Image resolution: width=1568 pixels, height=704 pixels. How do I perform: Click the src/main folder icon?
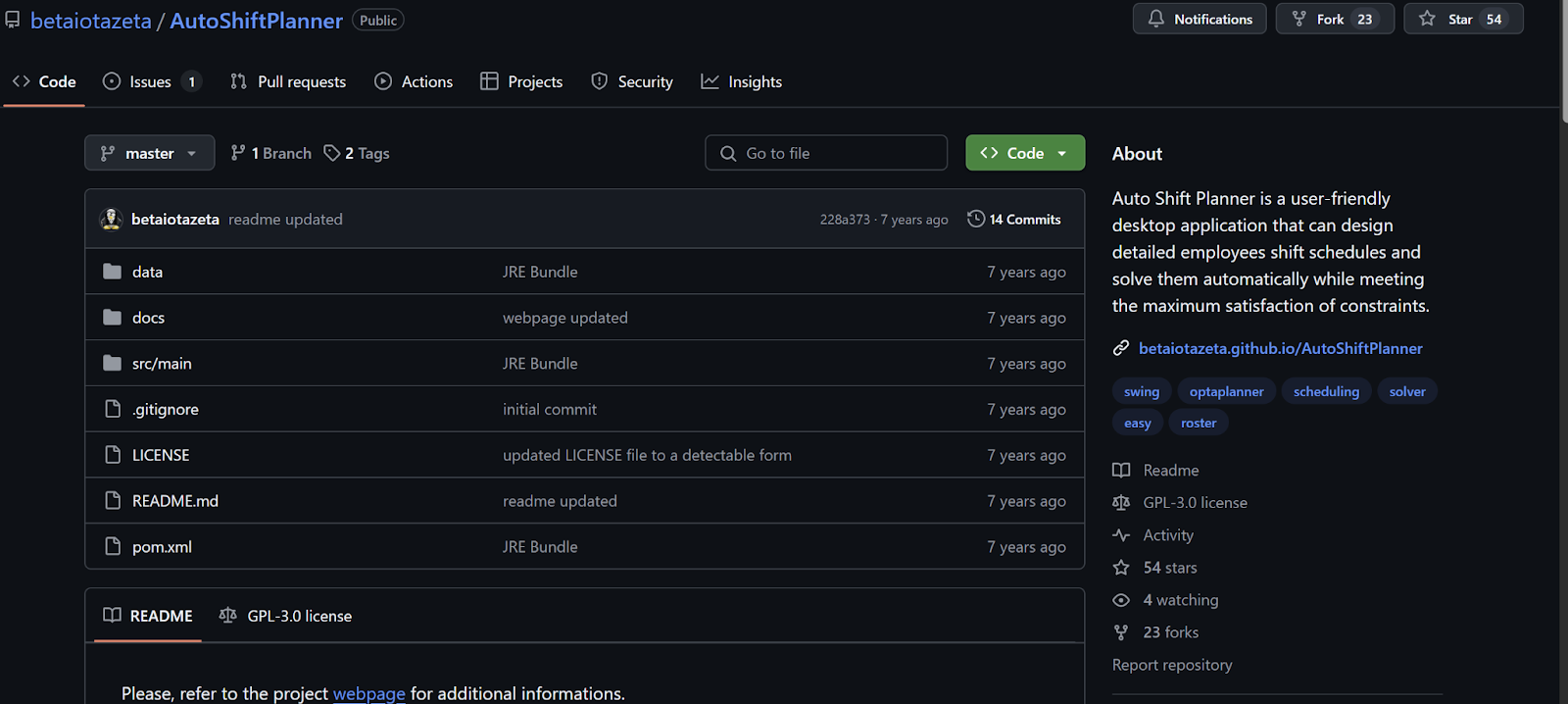coord(113,364)
